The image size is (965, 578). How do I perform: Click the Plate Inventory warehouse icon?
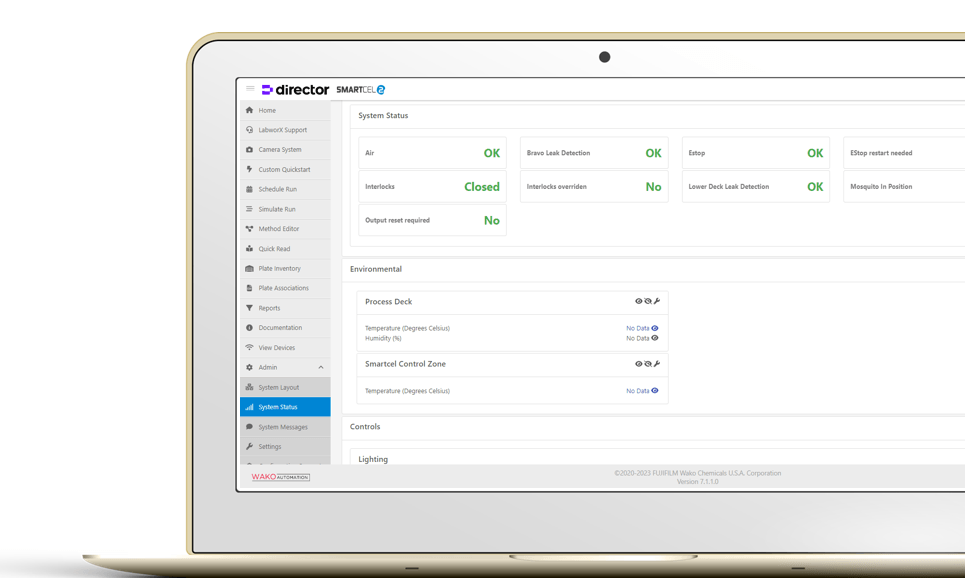pos(249,268)
